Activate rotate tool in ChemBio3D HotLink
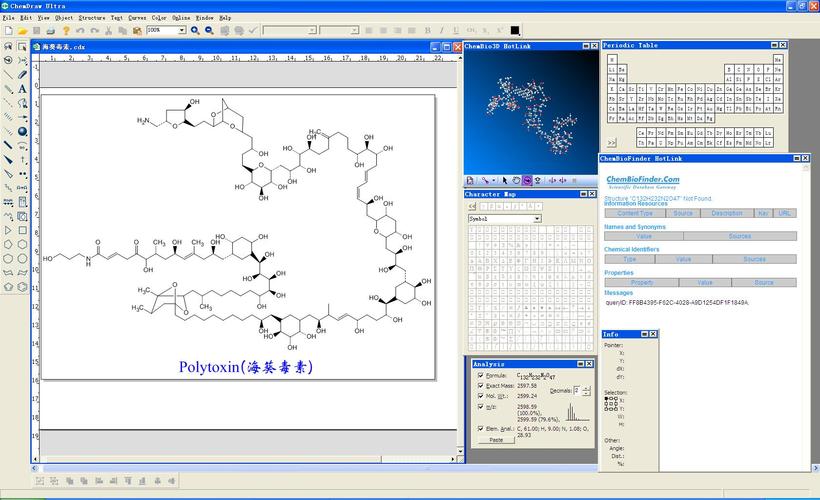The height and width of the screenshot is (500, 820). 527,180
